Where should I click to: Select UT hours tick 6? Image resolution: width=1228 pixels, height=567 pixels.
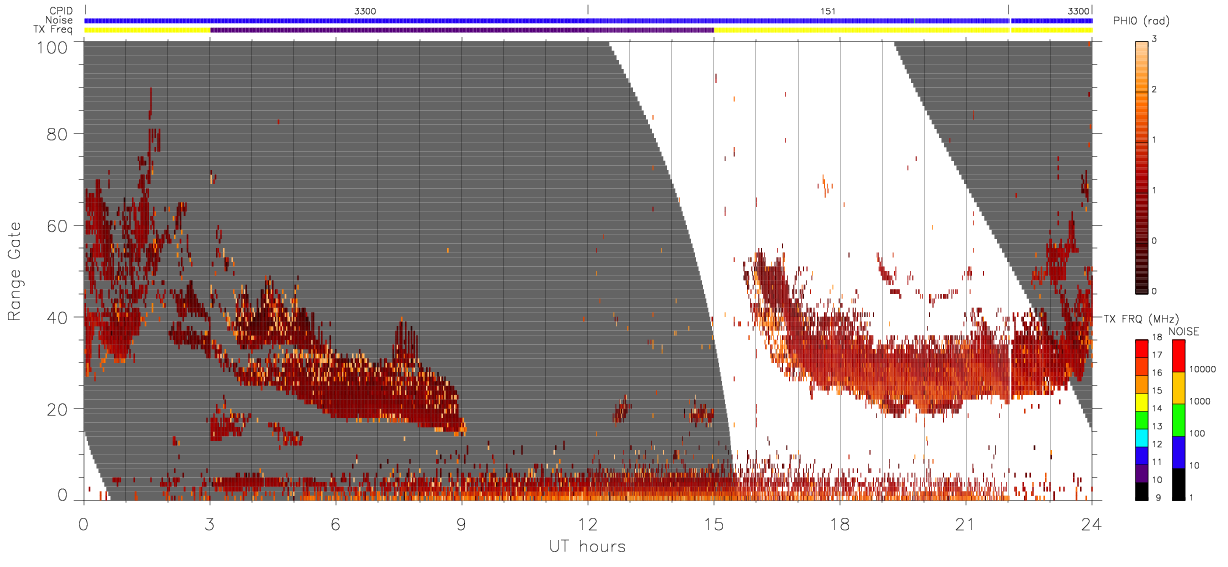point(336,523)
